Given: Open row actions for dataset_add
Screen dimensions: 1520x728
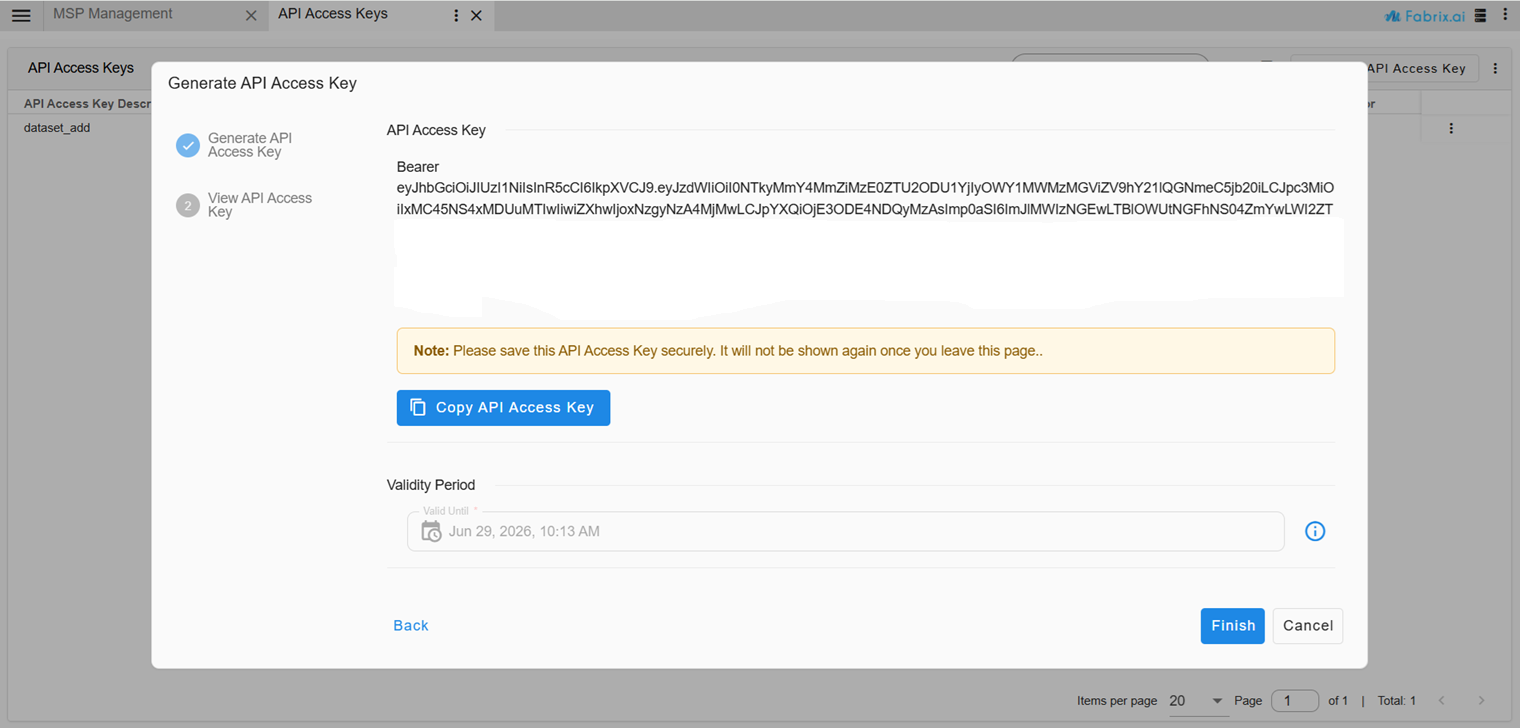Looking at the screenshot, I should pos(1451,128).
